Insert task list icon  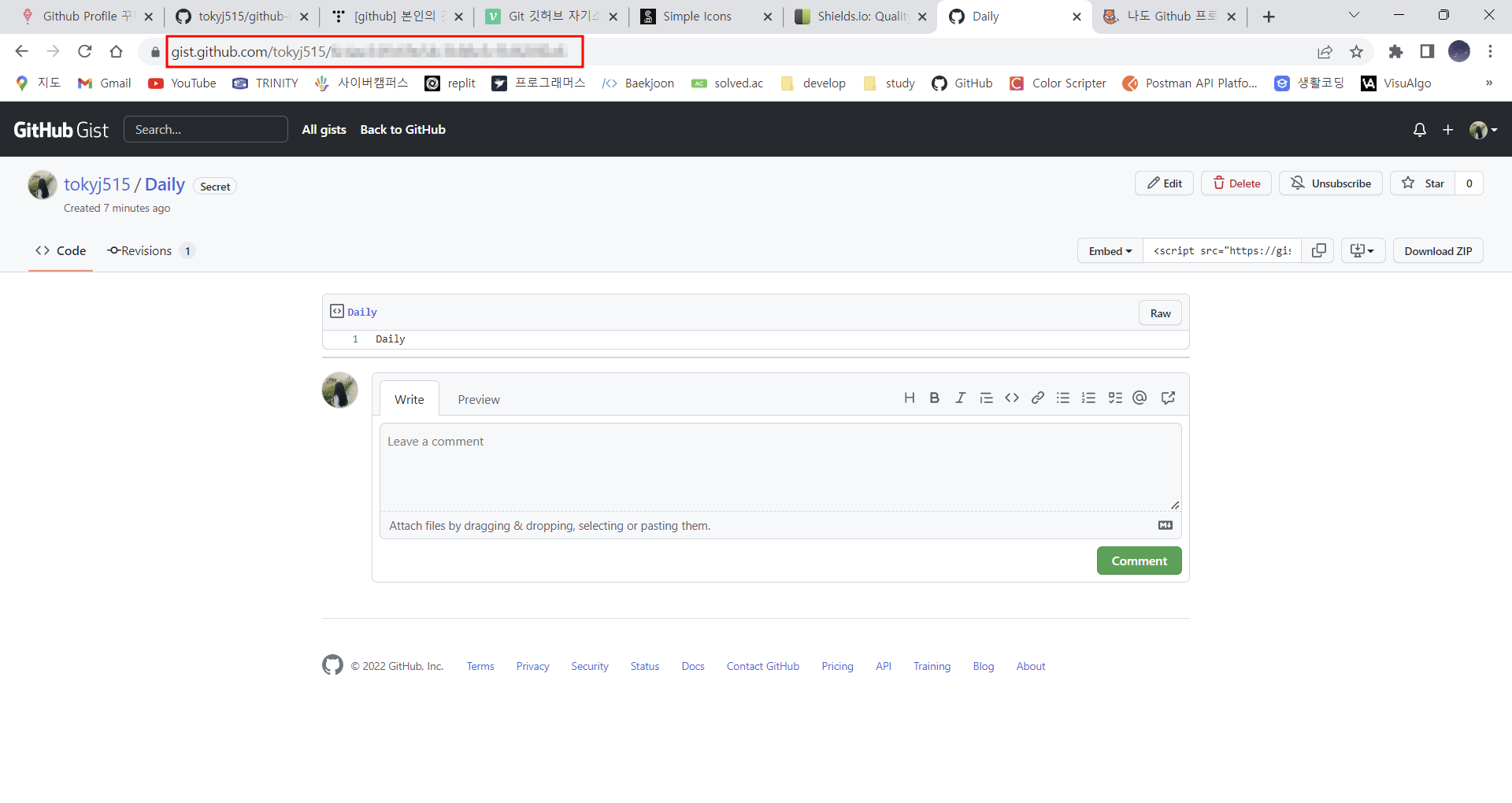[1115, 398]
